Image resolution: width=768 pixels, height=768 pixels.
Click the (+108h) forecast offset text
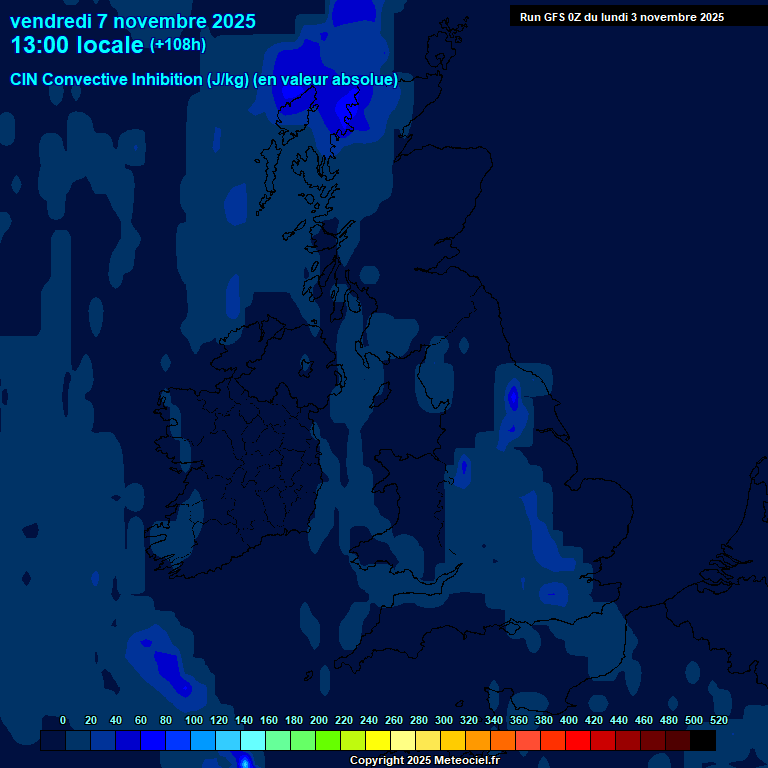179,45
